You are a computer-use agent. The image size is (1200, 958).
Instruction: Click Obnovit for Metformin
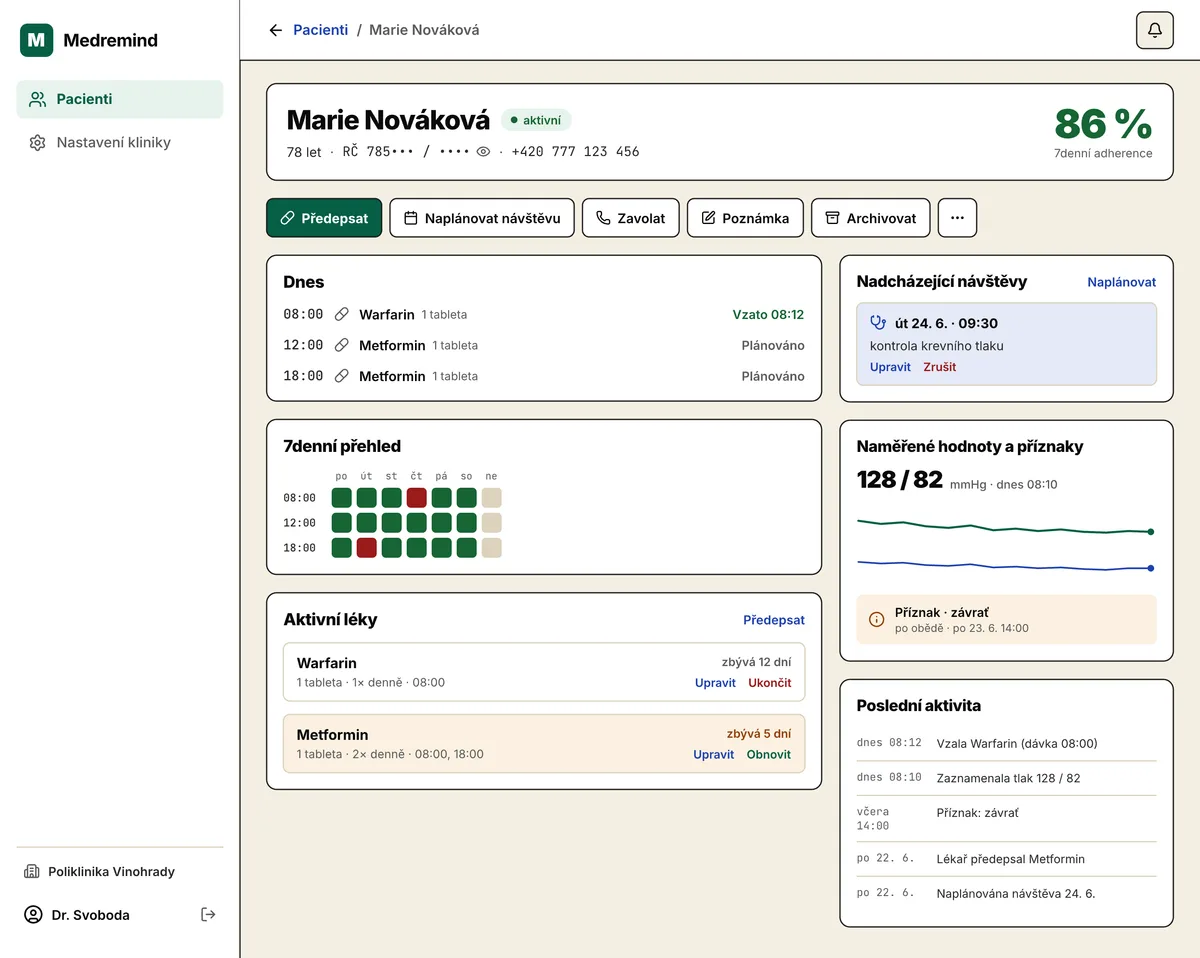[769, 755]
